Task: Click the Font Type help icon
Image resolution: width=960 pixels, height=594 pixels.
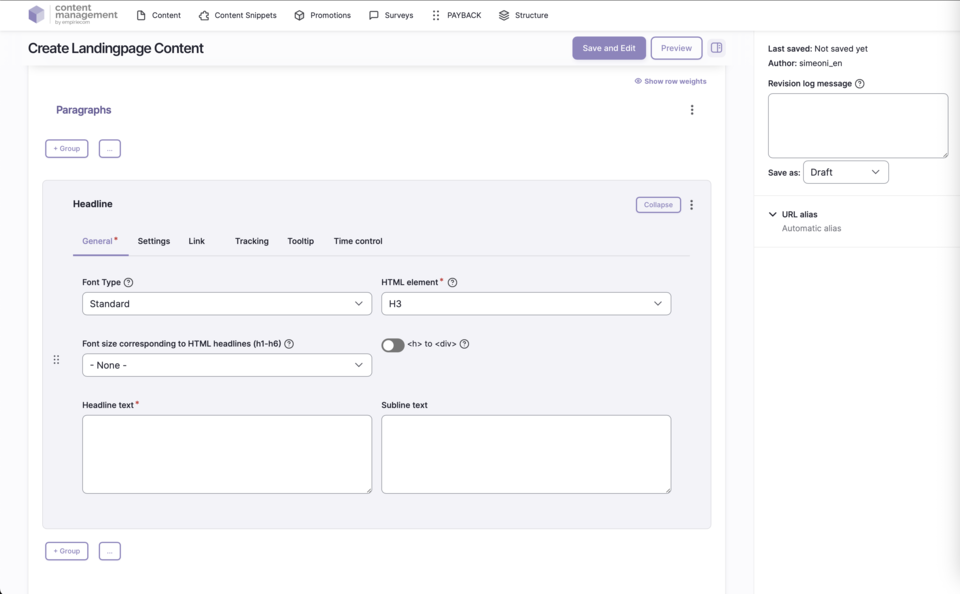Action: [x=128, y=283]
